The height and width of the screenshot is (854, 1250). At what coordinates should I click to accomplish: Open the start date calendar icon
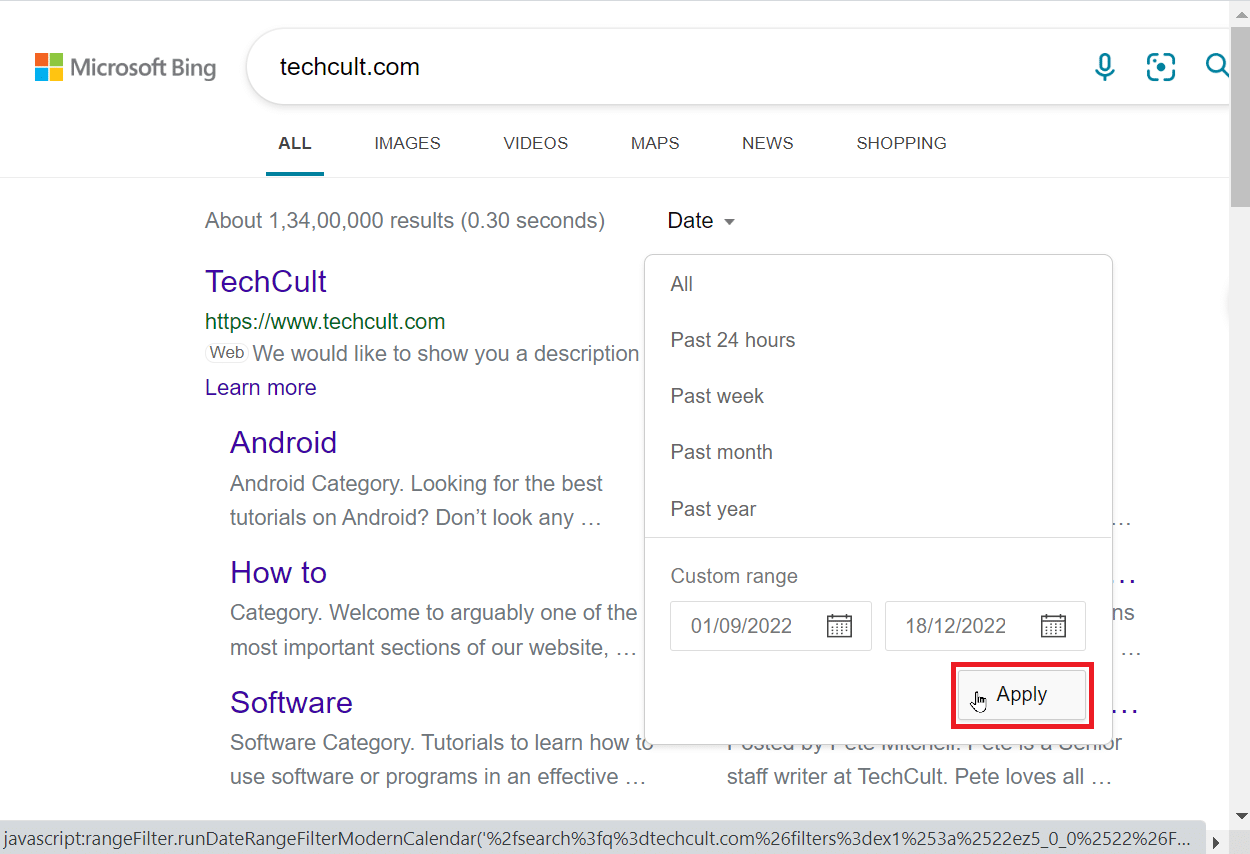(x=839, y=626)
